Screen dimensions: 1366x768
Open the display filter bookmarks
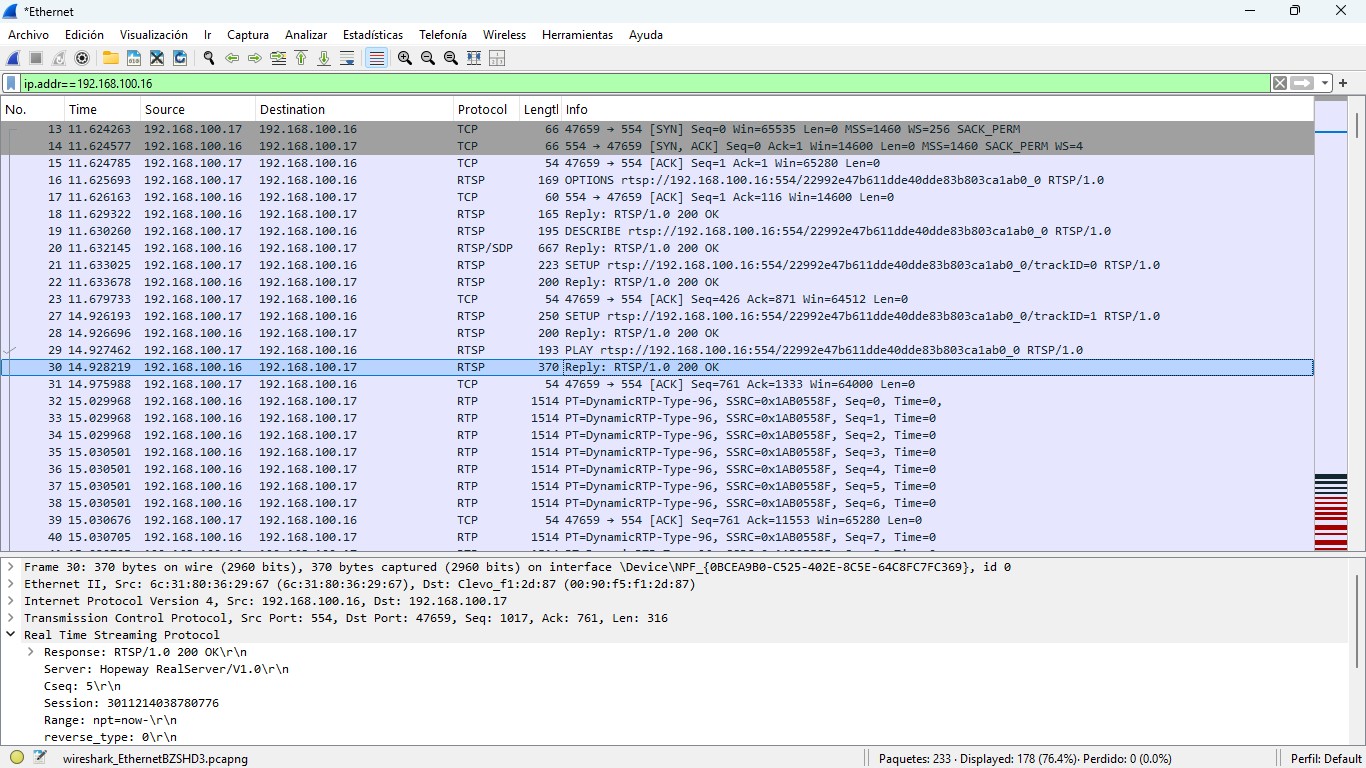(x=11, y=83)
